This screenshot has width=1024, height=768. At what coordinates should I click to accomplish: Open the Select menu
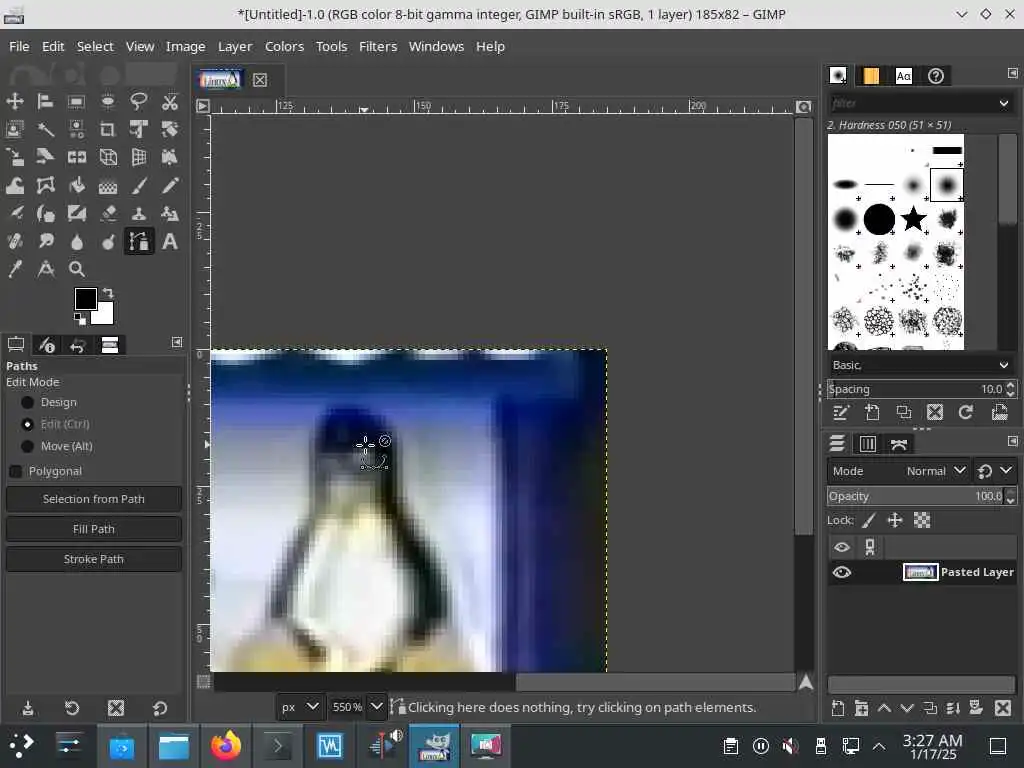[95, 46]
